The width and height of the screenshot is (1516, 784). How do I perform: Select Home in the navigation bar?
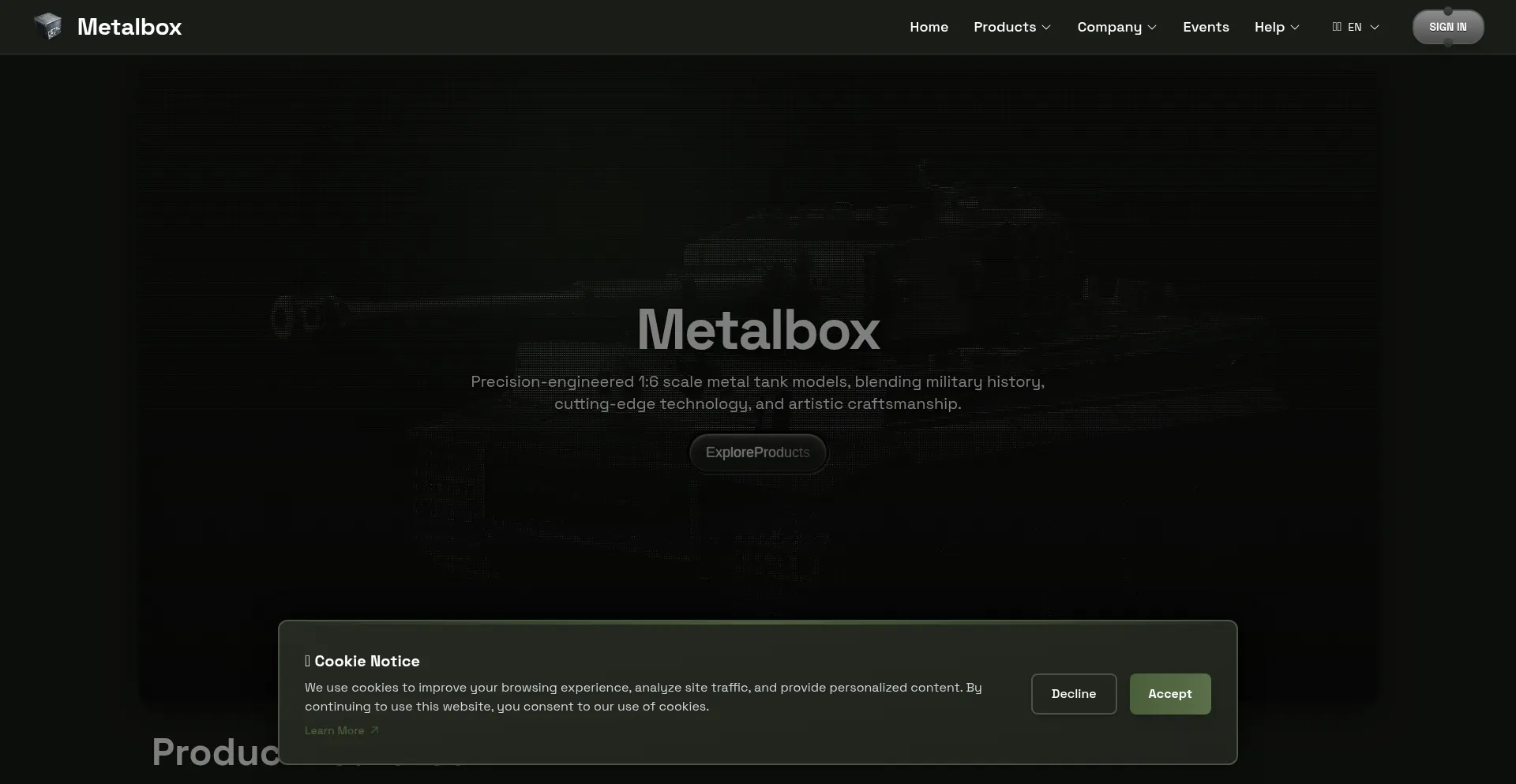coord(929,27)
